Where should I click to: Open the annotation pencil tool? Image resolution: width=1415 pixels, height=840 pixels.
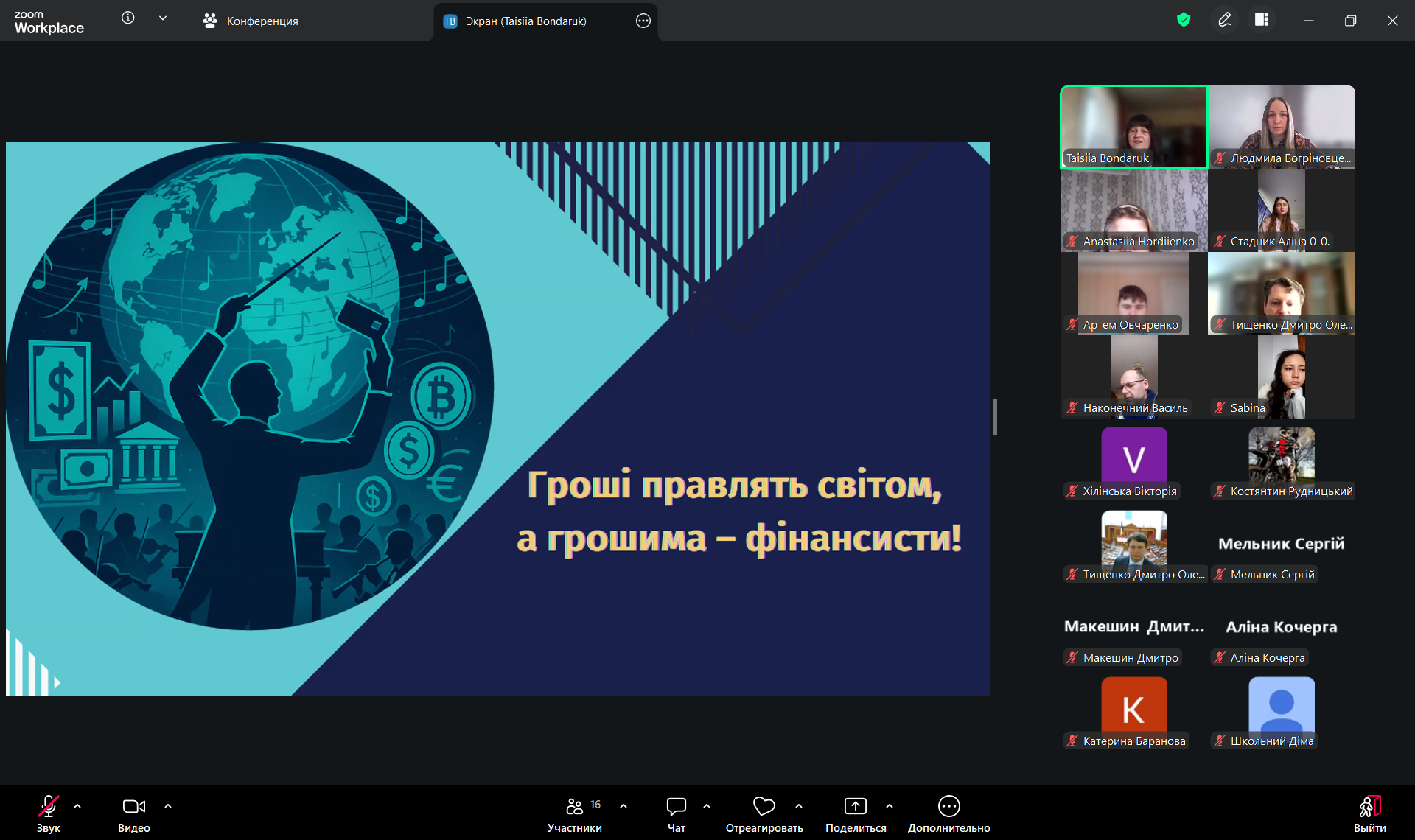pyautogui.click(x=1225, y=21)
